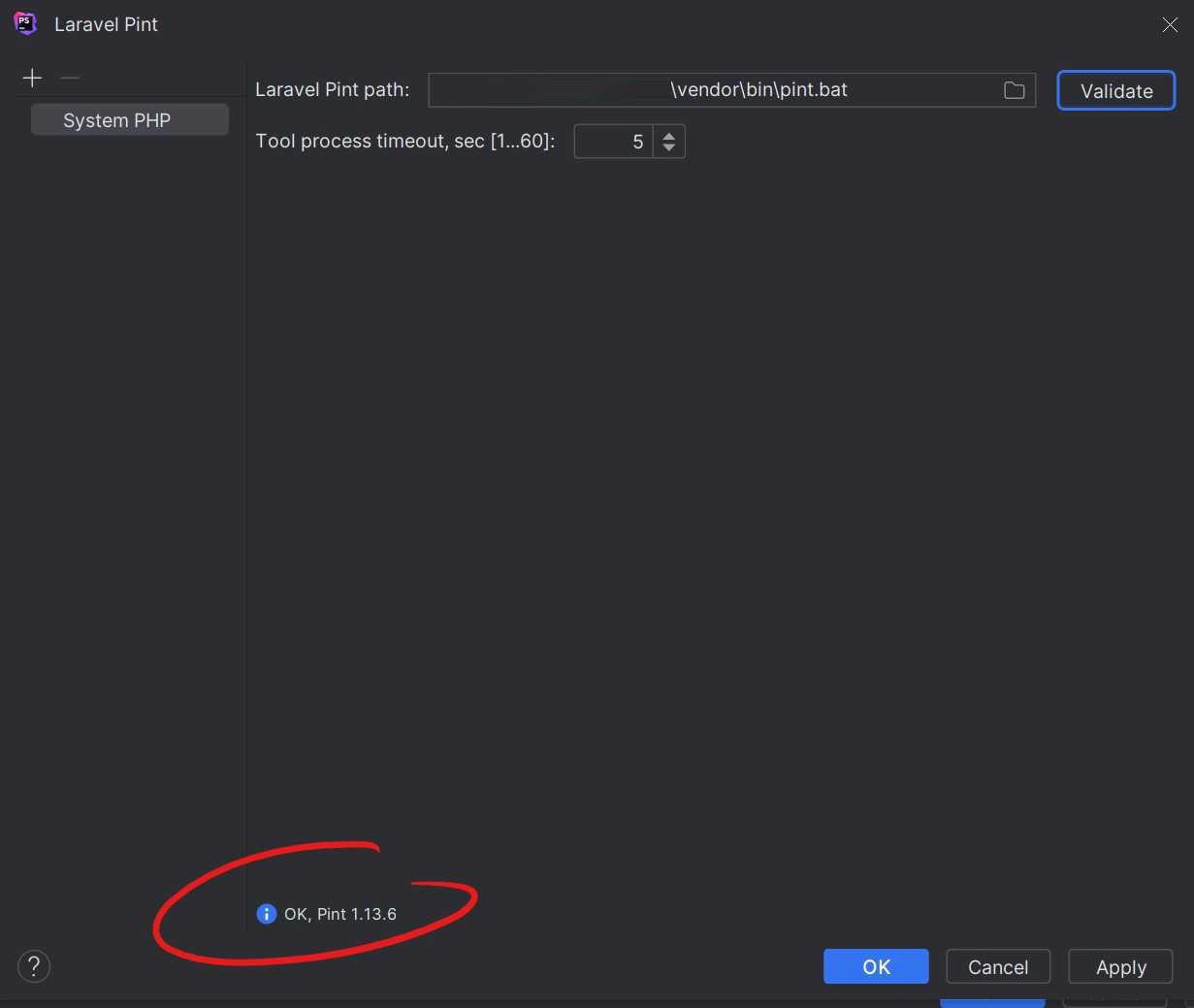Screen dimensions: 1194x1008
Task: Remove the selected configuration with minus icon
Action: [x=70, y=78]
